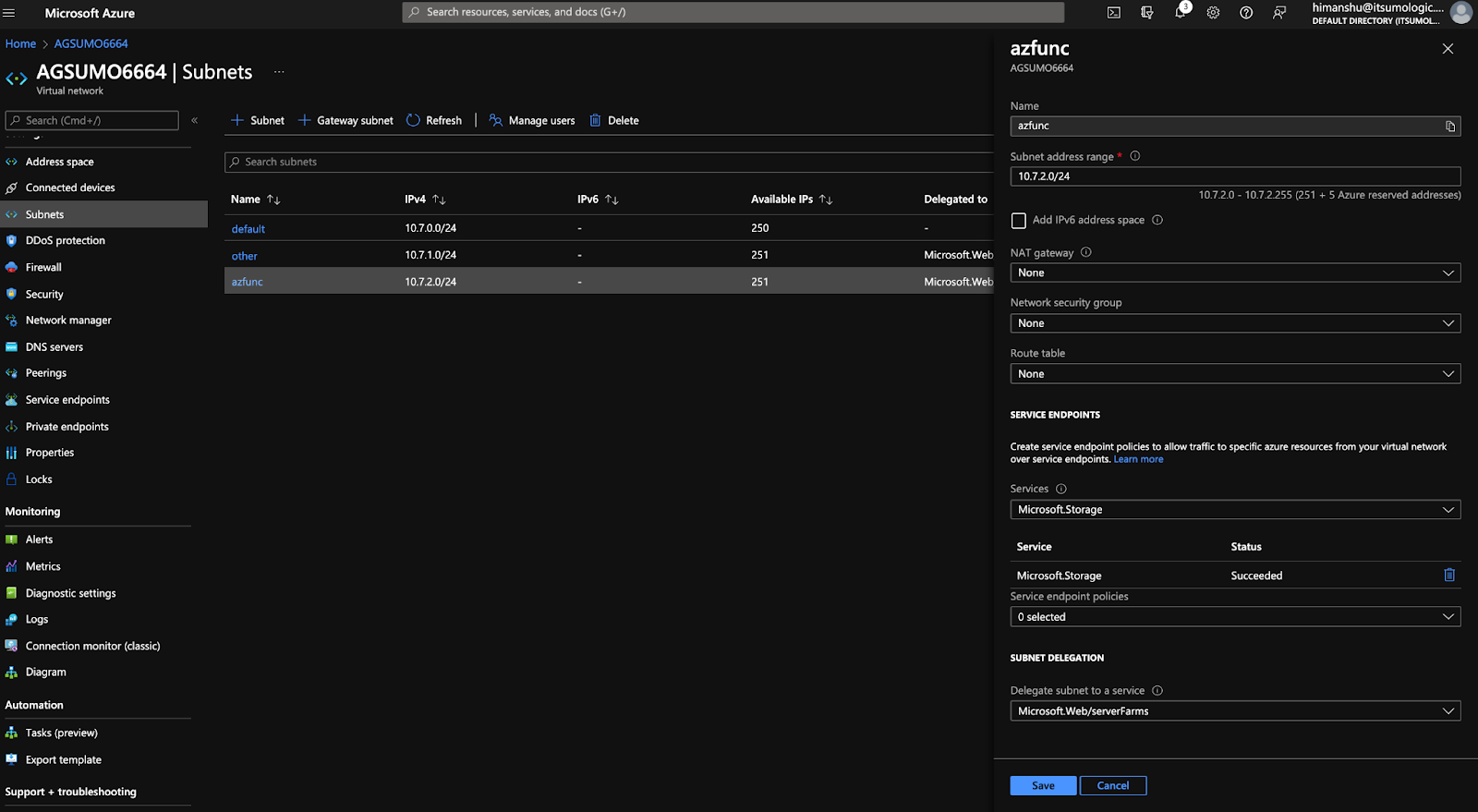Viewport: 1478px width, 812px height.
Task: Open the hamburger portal menu
Action: (10, 13)
